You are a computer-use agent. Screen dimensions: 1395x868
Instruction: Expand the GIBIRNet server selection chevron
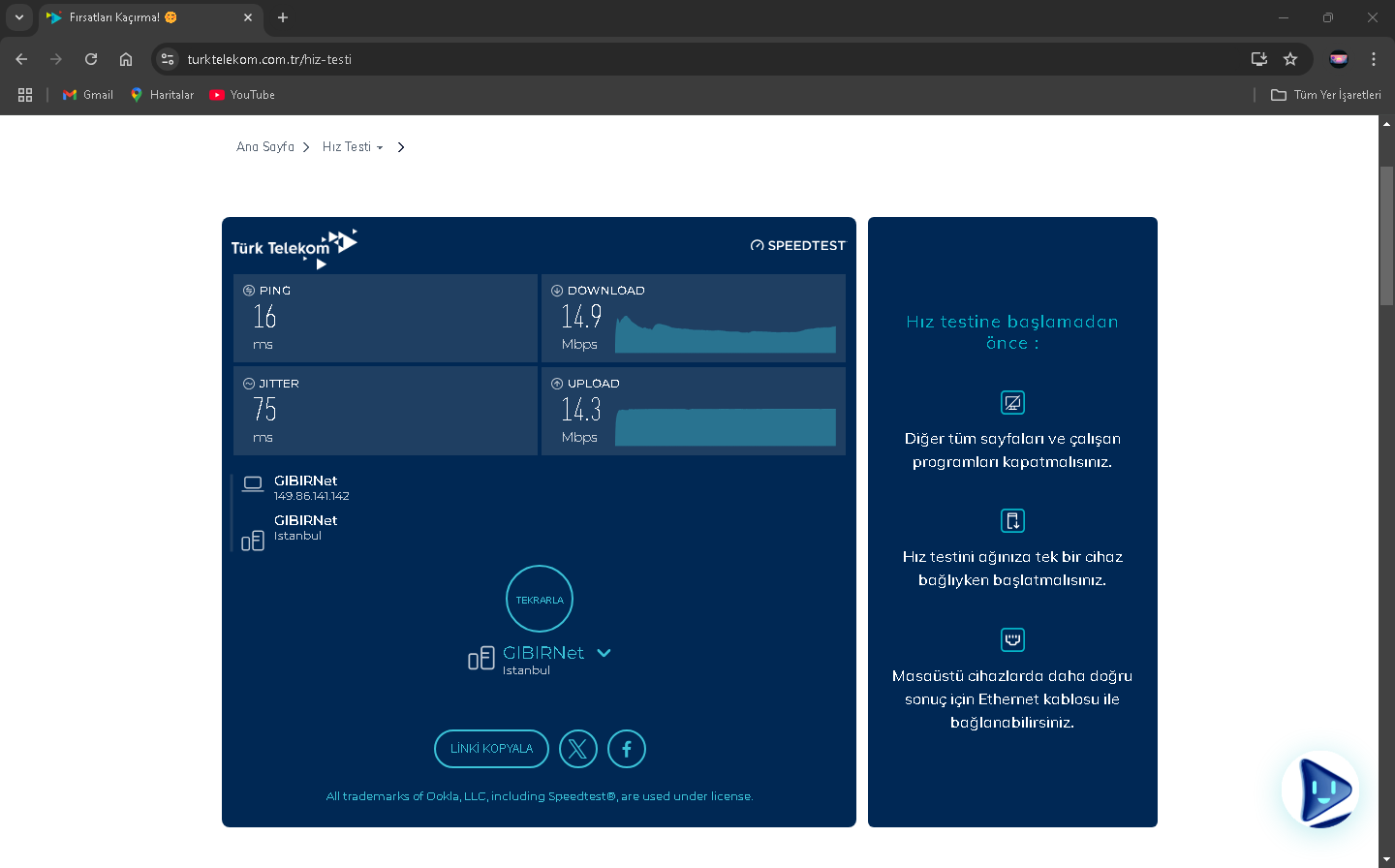pos(604,653)
